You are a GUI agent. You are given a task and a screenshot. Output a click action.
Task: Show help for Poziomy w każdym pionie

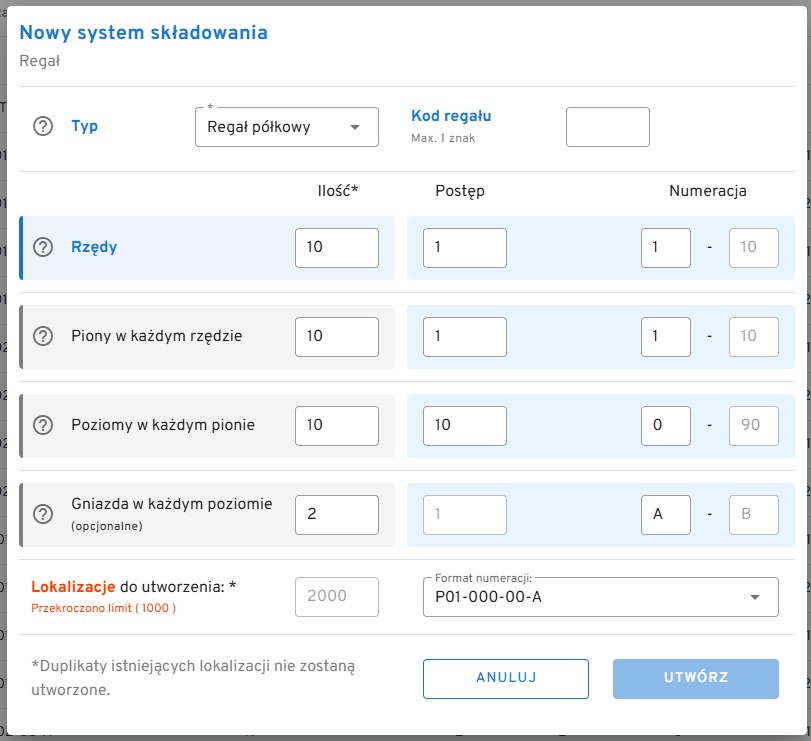tap(43, 425)
